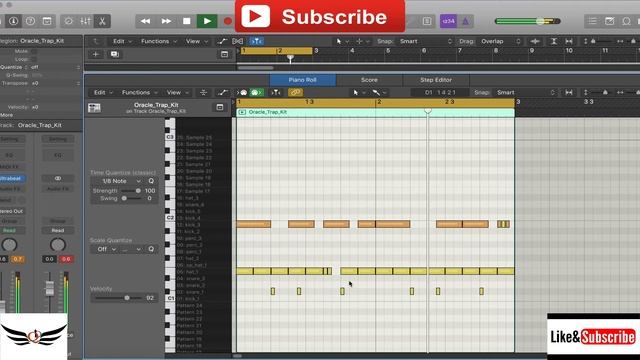
Task: Click the Fast Forward transport button
Action: (x=166, y=21)
